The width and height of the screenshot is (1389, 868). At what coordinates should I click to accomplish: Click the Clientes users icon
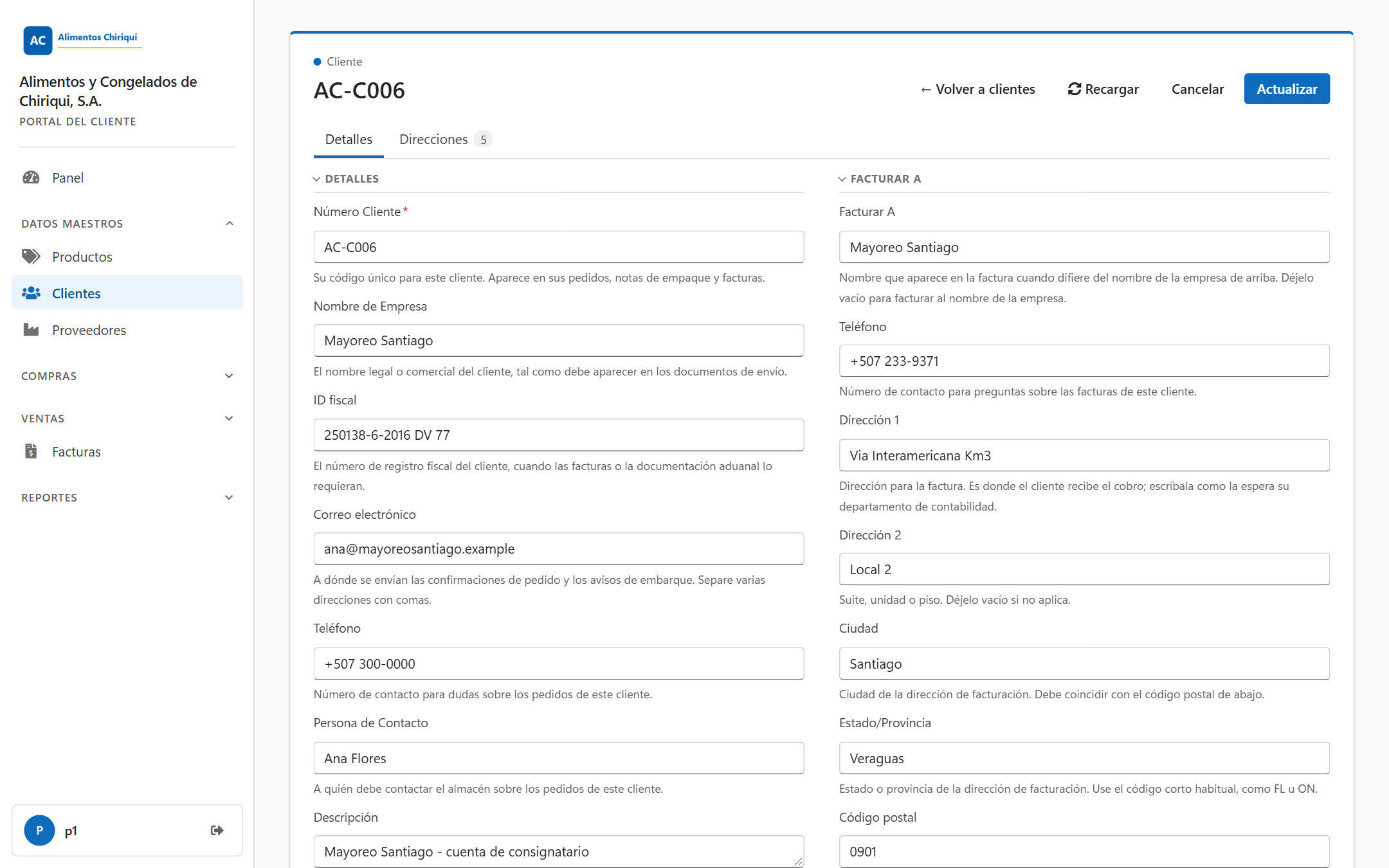coord(31,293)
